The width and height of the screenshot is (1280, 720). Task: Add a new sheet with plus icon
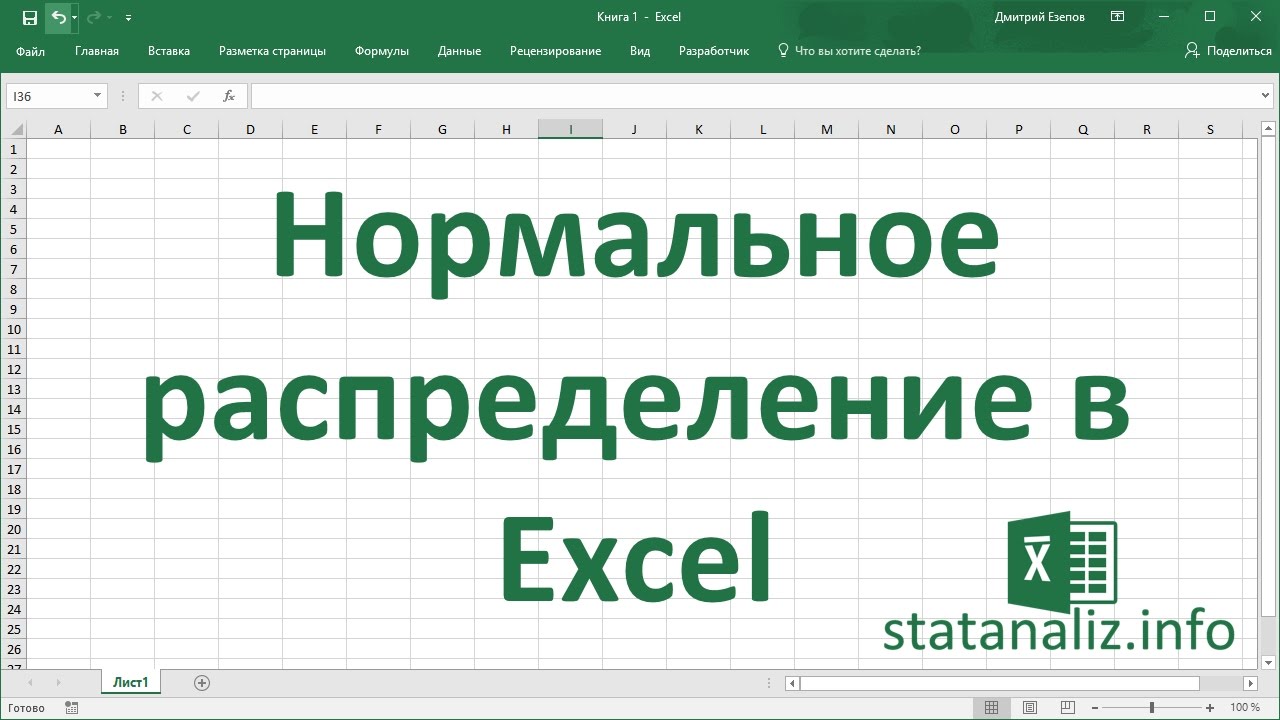click(x=202, y=683)
